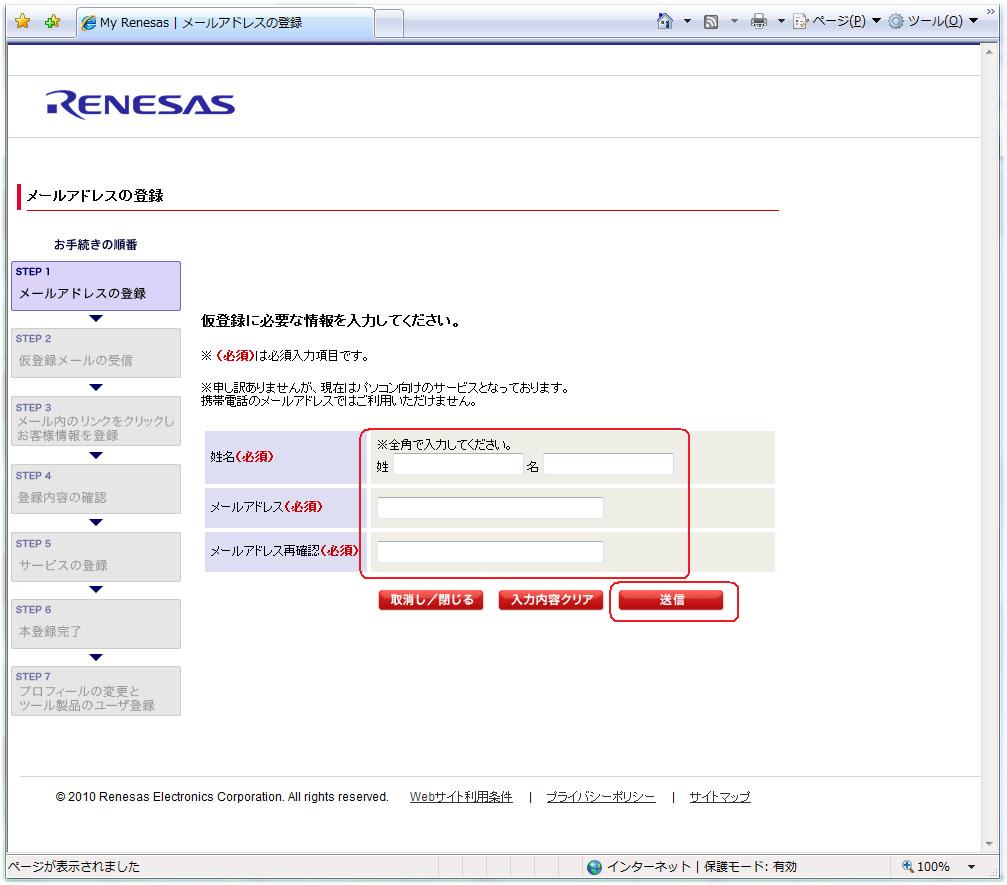Select the My Renesas browser tab
The width and height of the screenshot is (1007, 885).
tap(225, 22)
